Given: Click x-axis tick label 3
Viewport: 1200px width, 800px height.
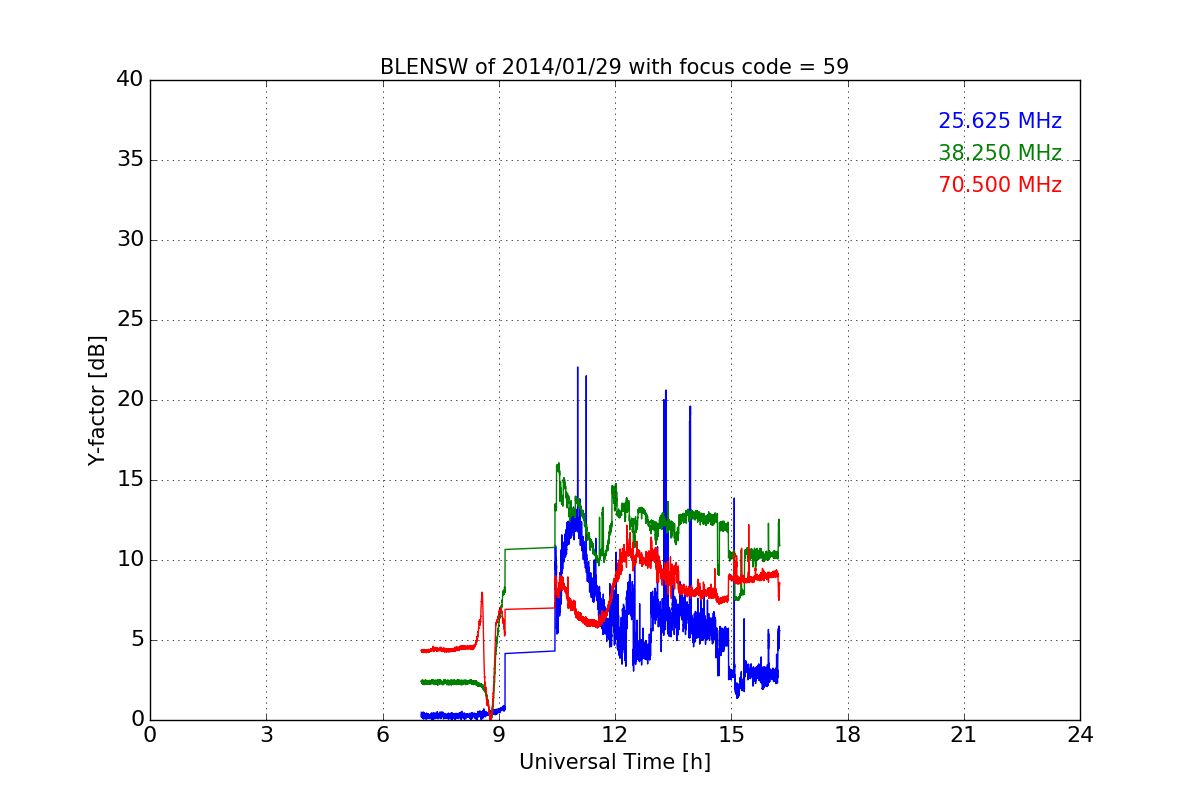Looking at the screenshot, I should tap(266, 734).
